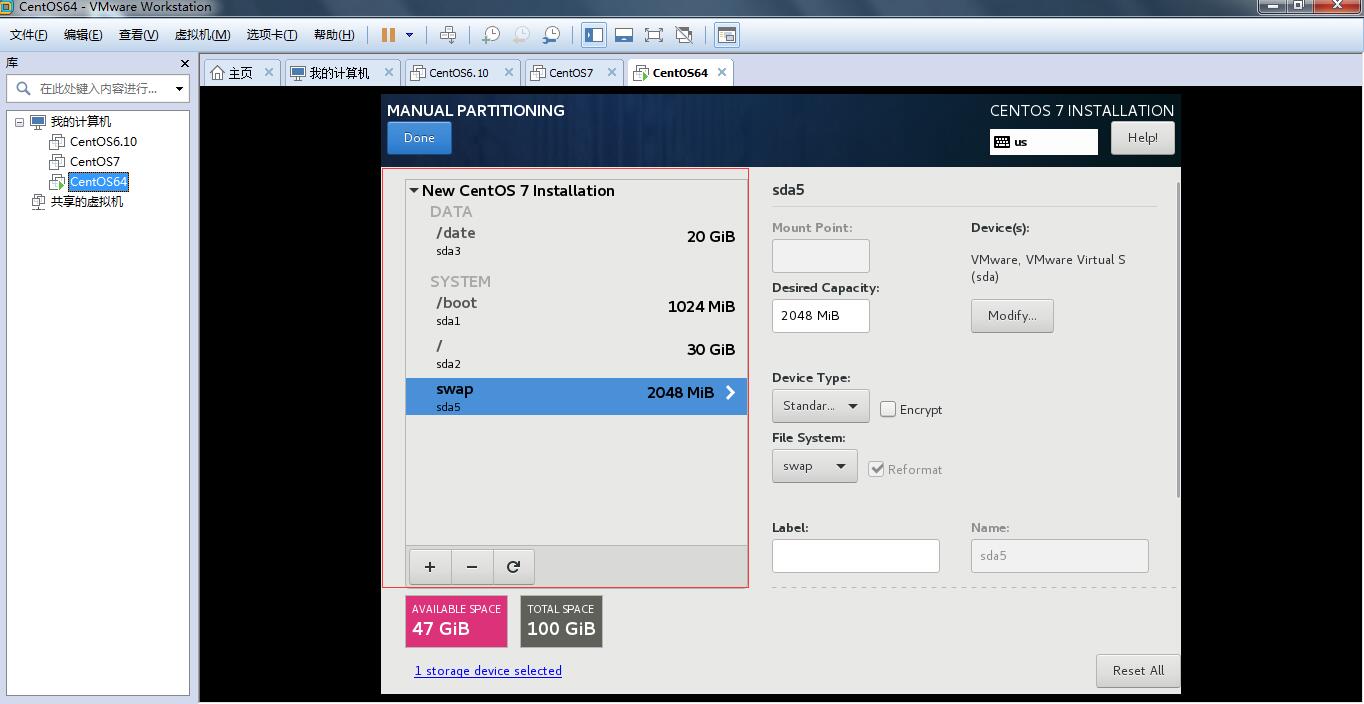Select the swap sda5 partition
1364x704 pixels.
577,396
